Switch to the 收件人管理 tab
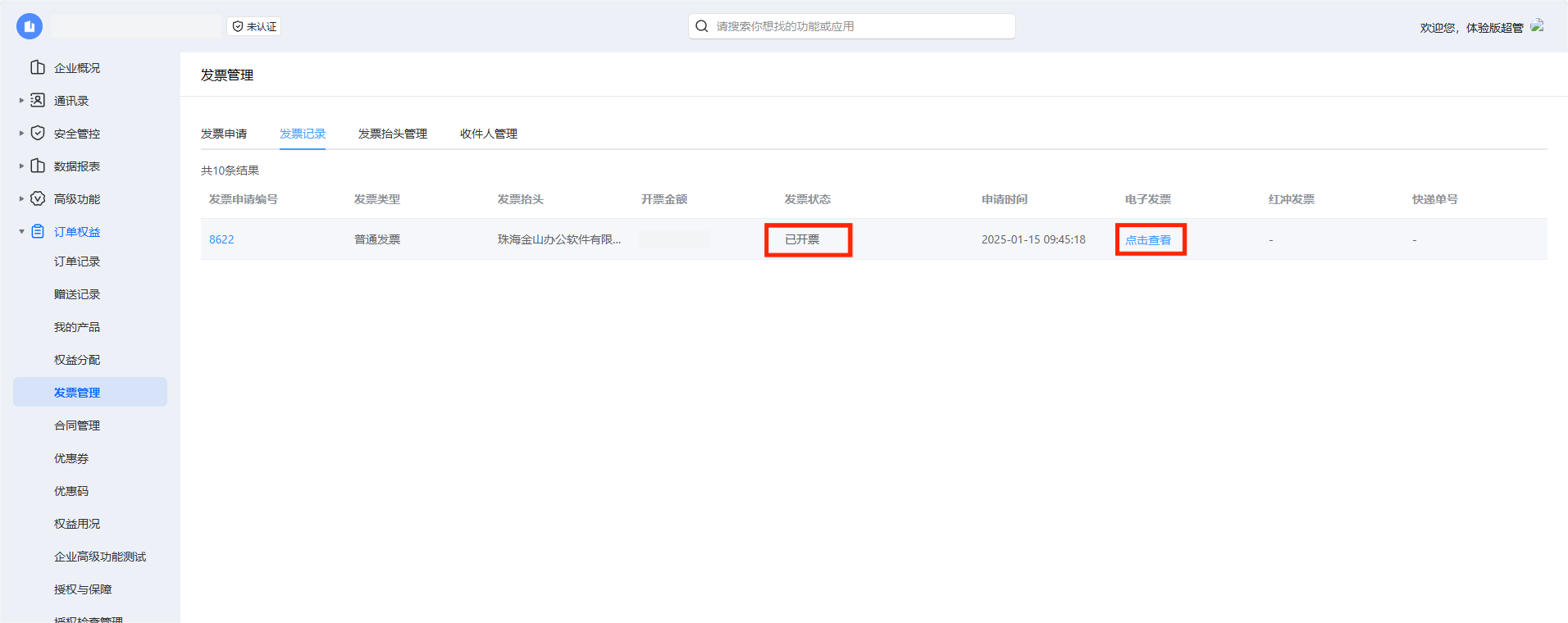 (488, 134)
